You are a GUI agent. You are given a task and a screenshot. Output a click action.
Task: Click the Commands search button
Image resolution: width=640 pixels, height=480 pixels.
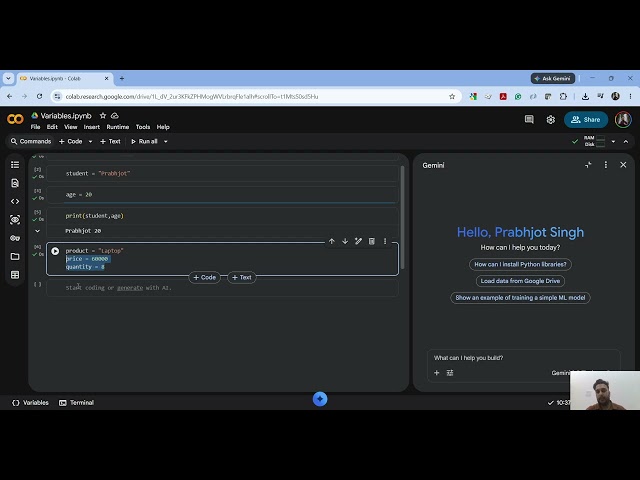click(31, 142)
